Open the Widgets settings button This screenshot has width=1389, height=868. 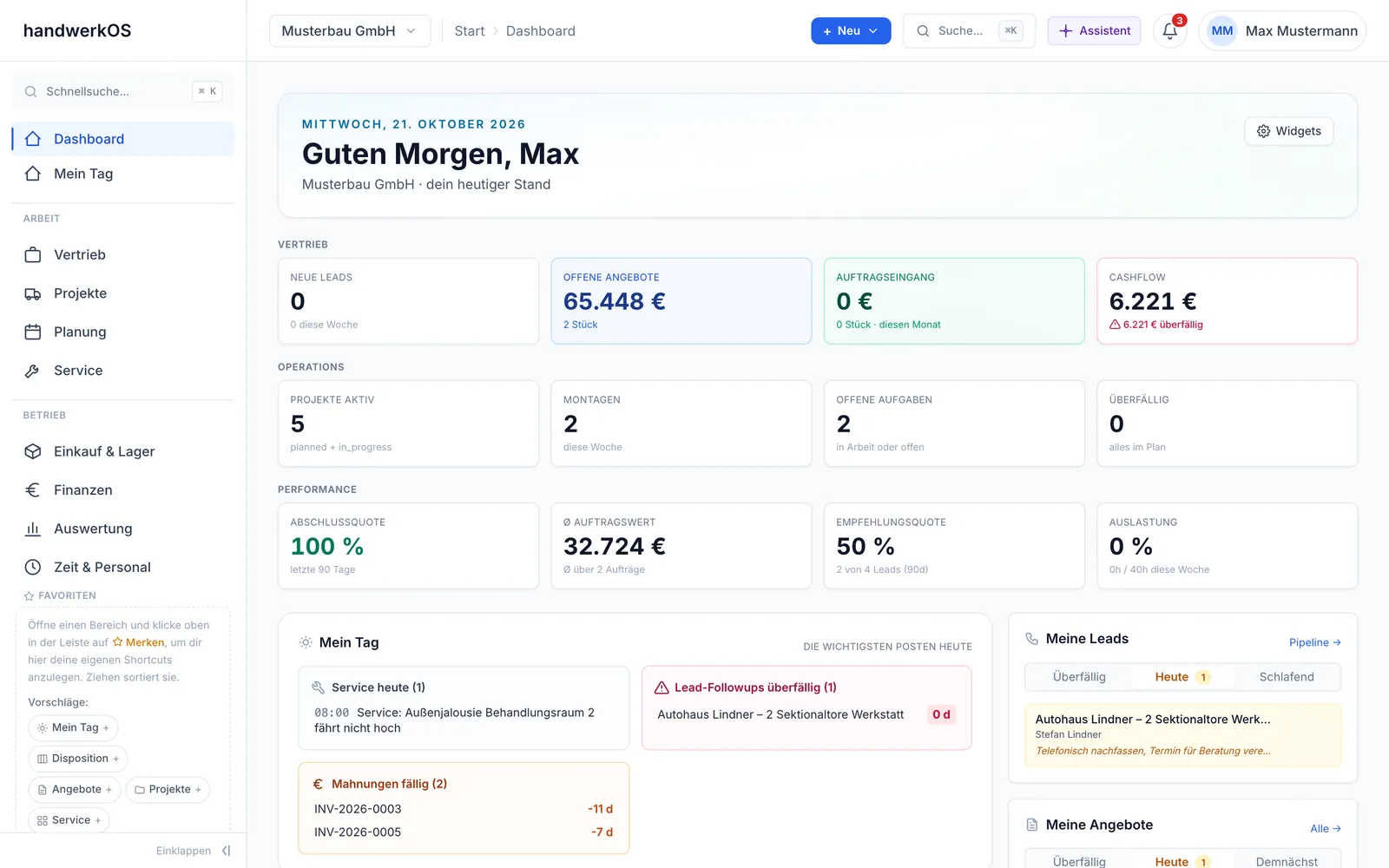tap(1289, 131)
